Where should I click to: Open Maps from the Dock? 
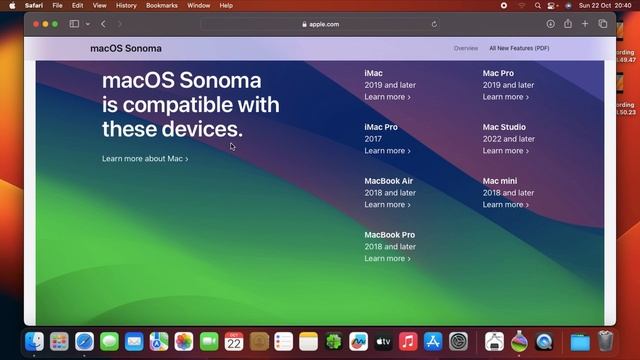pos(159,341)
